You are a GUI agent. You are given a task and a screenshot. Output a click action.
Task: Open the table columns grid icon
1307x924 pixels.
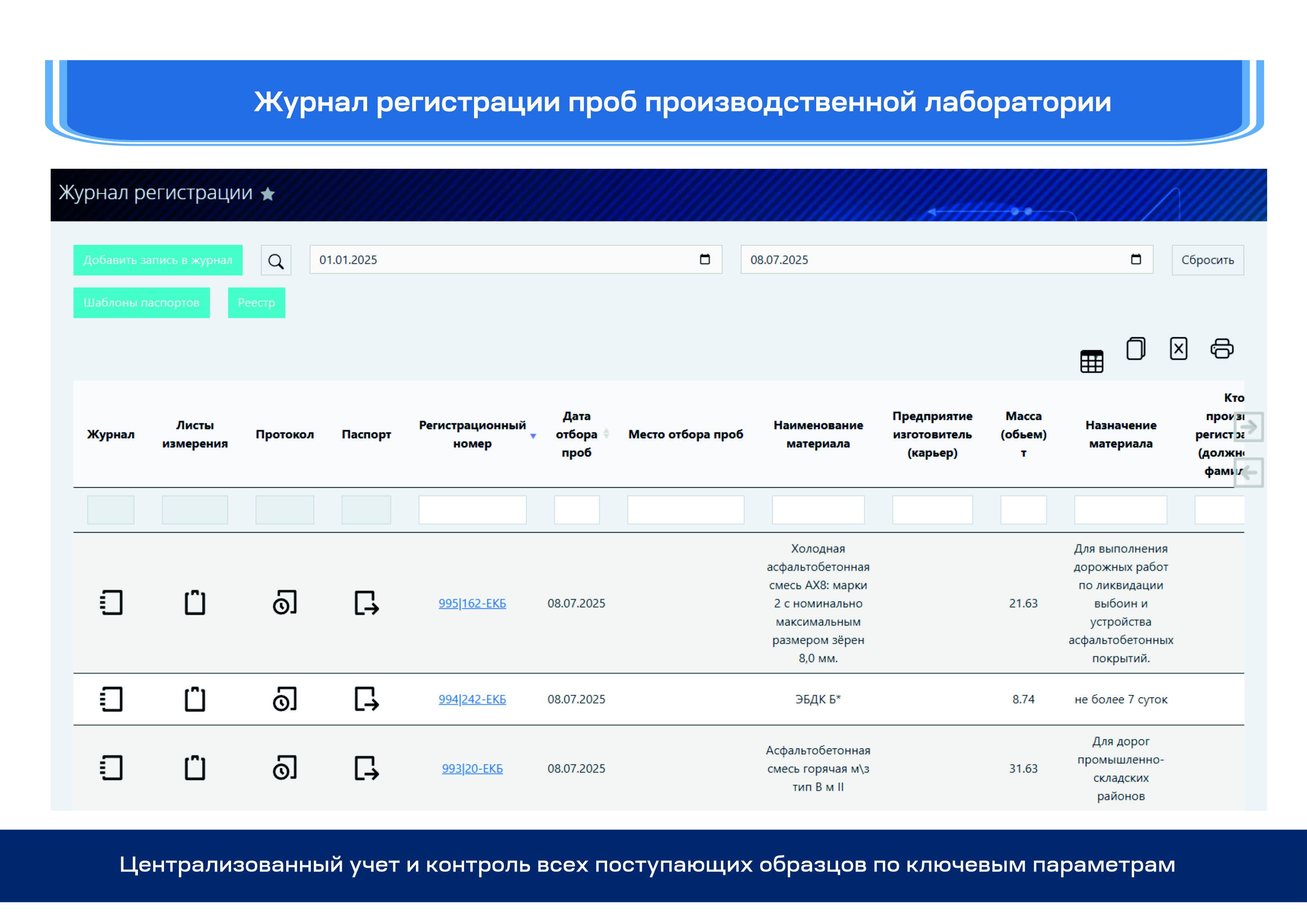tap(1091, 361)
